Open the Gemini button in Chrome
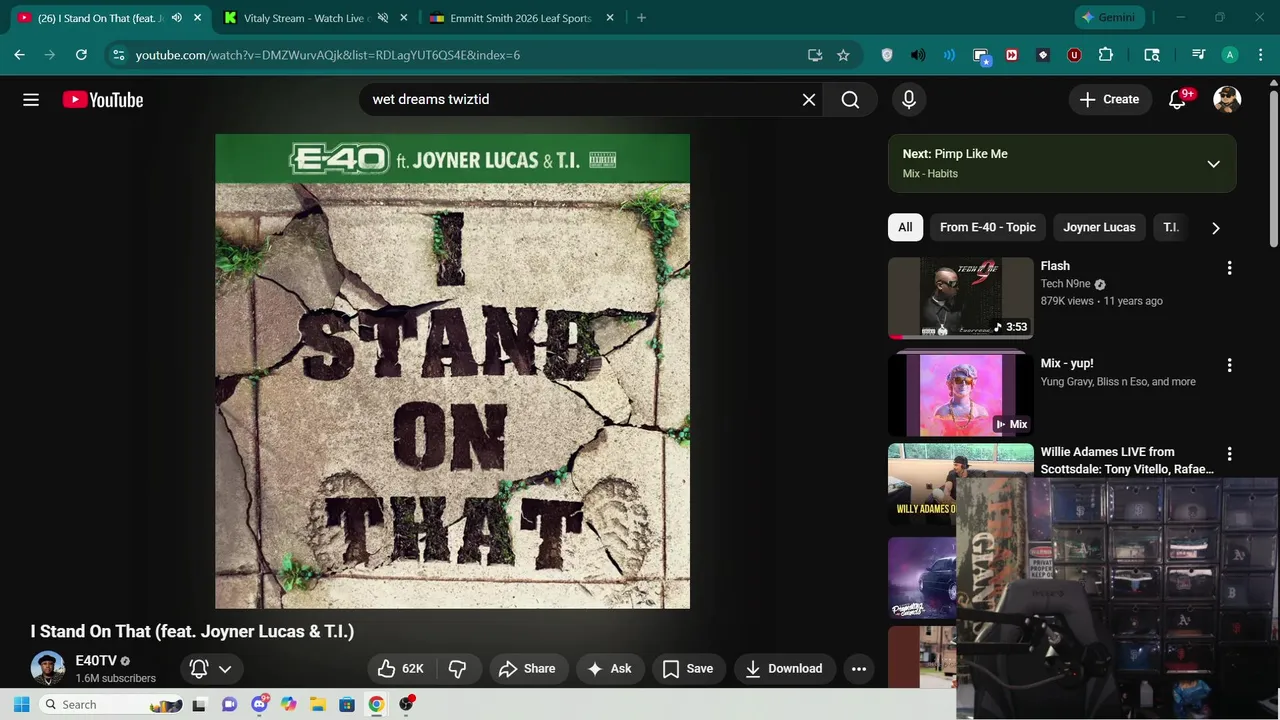Viewport: 1280px width, 720px height. [x=1107, y=18]
